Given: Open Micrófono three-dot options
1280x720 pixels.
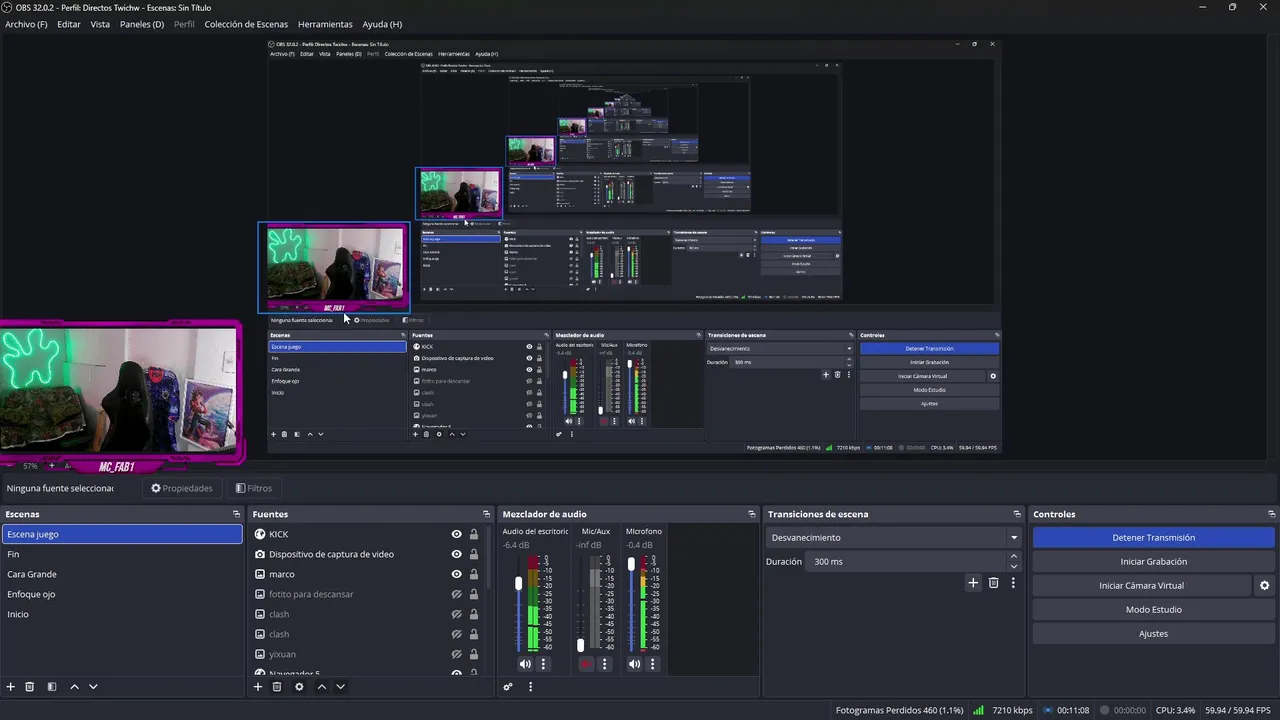Looking at the screenshot, I should click(653, 664).
